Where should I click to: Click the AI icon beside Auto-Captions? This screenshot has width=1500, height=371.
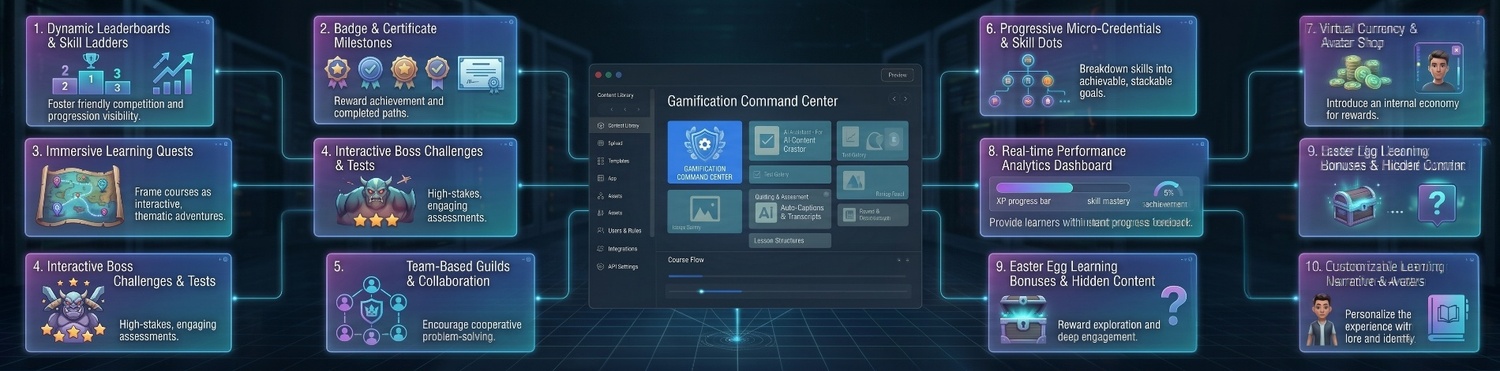point(765,213)
